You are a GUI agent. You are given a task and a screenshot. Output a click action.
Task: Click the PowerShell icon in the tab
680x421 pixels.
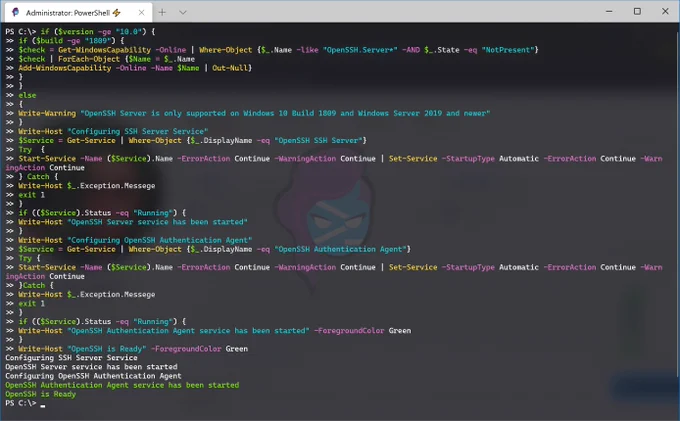(x=16, y=12)
